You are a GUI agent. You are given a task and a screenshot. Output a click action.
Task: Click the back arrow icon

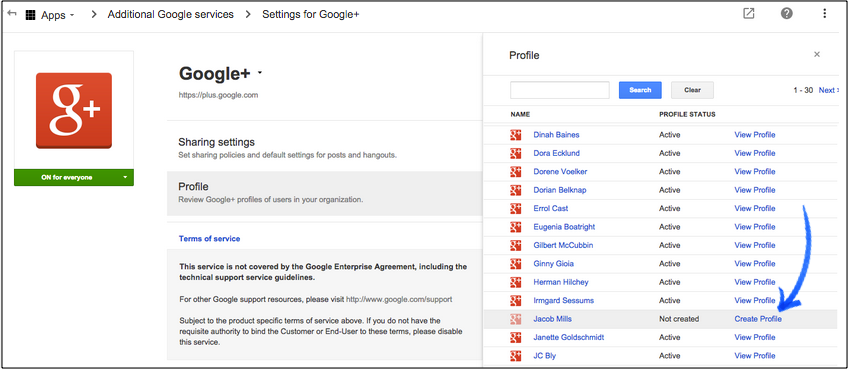tap(12, 14)
